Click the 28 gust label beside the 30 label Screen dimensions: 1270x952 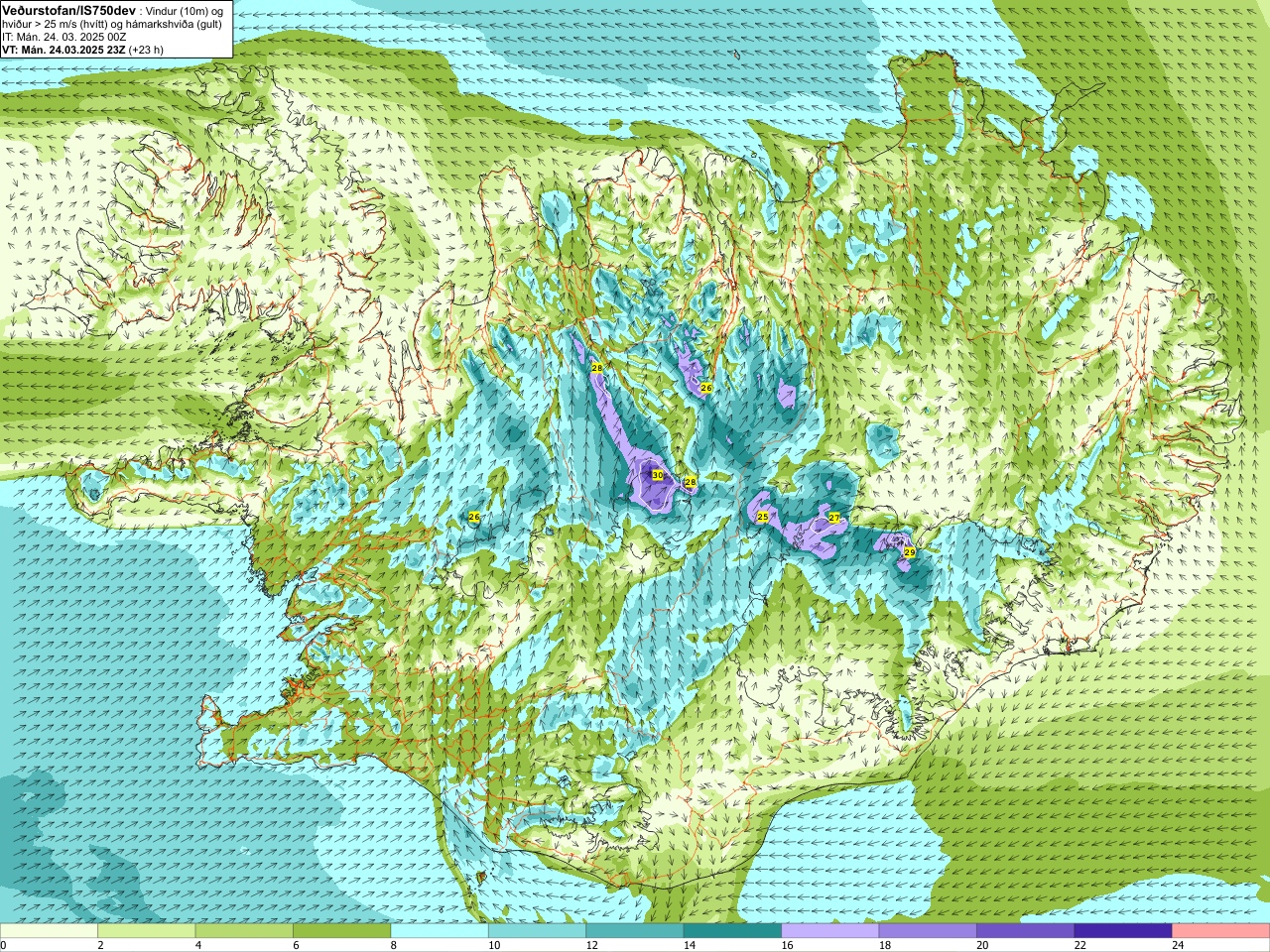pos(691,482)
